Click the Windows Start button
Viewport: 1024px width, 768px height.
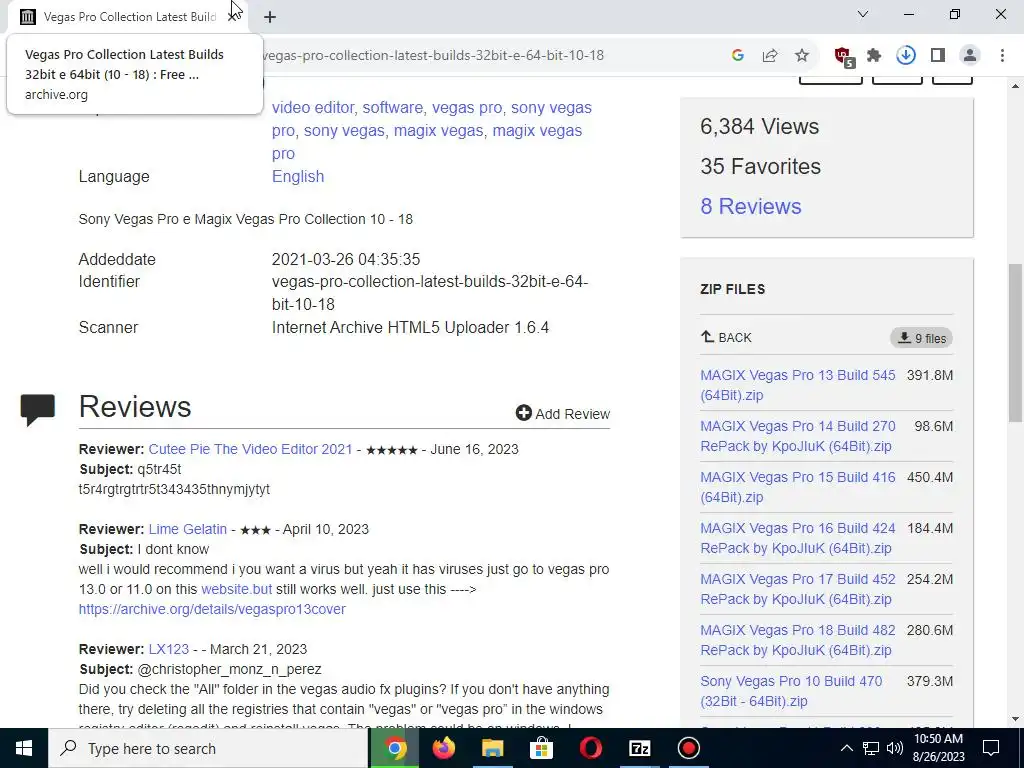[x=24, y=748]
